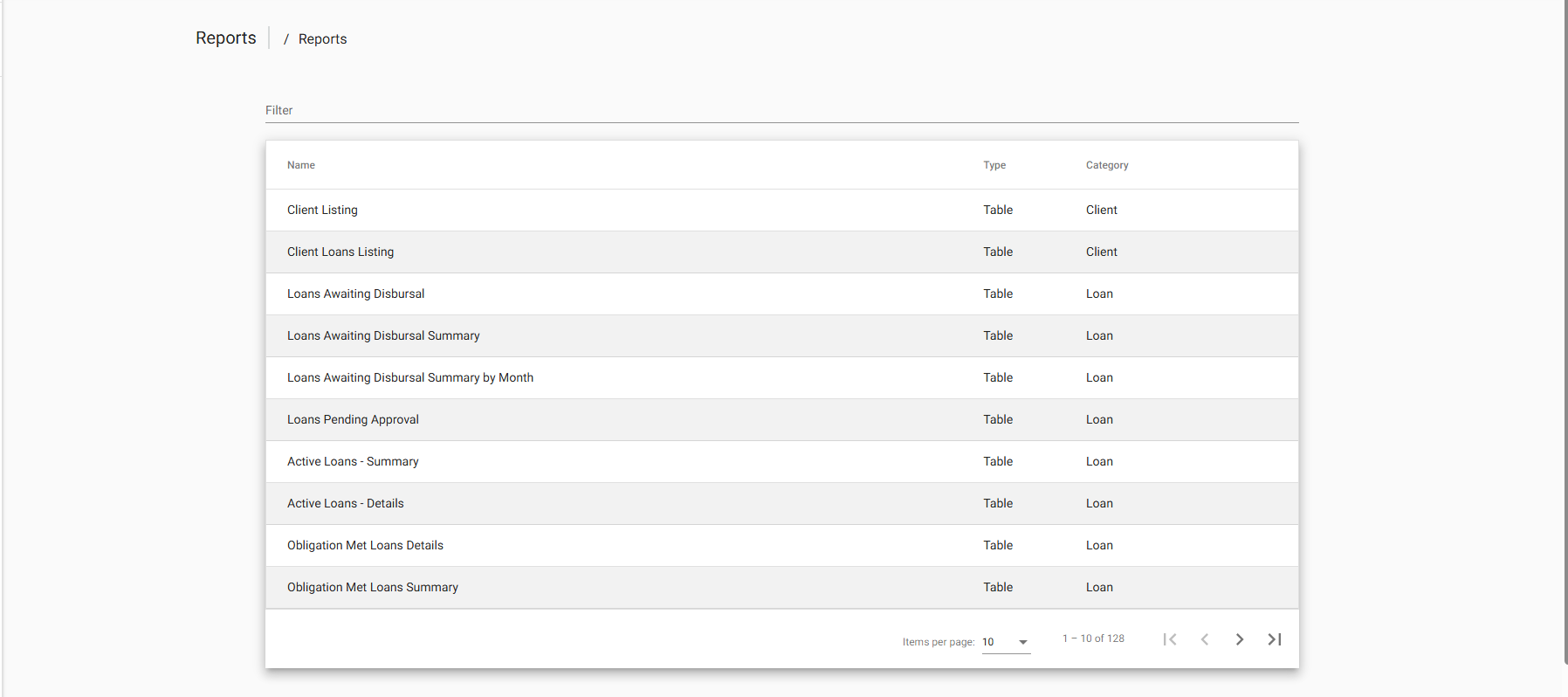Jump to the first page of reports
This screenshot has height=697, width=1568.
coord(1170,639)
